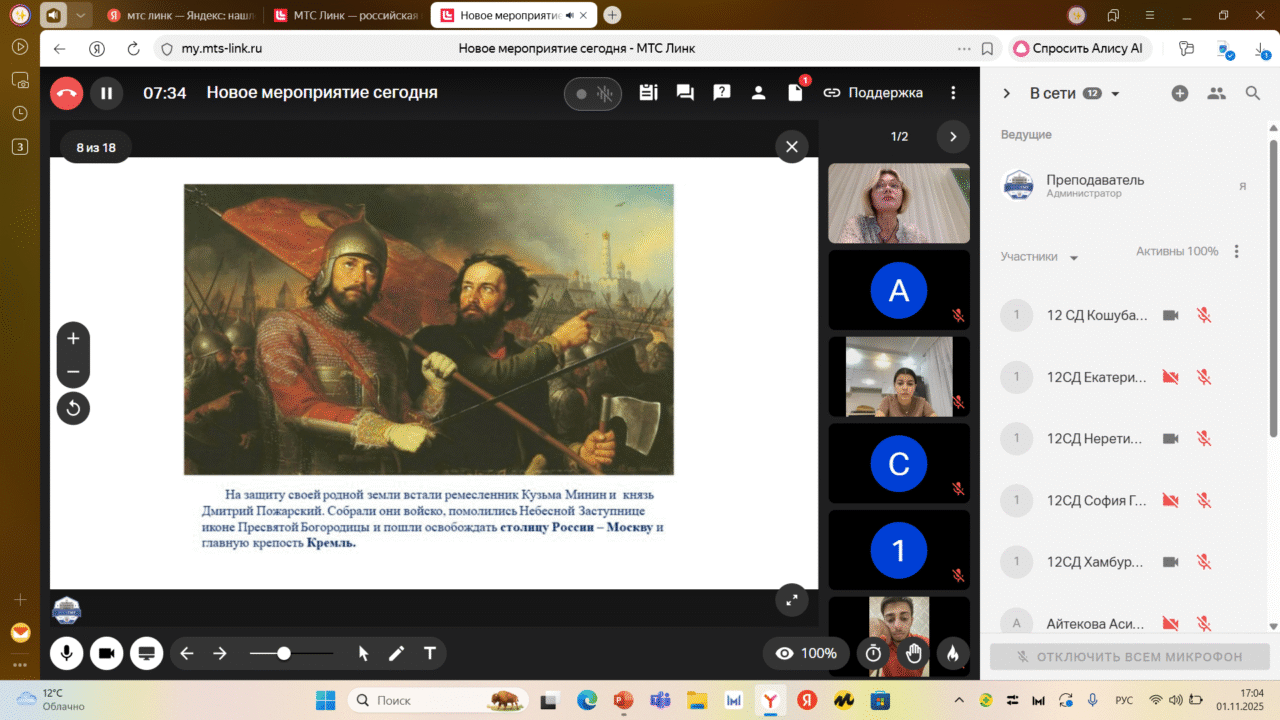Image resolution: width=1280 pixels, height=720 pixels.
Task: Toggle your microphone on or off
Action: pyautogui.click(x=67, y=653)
